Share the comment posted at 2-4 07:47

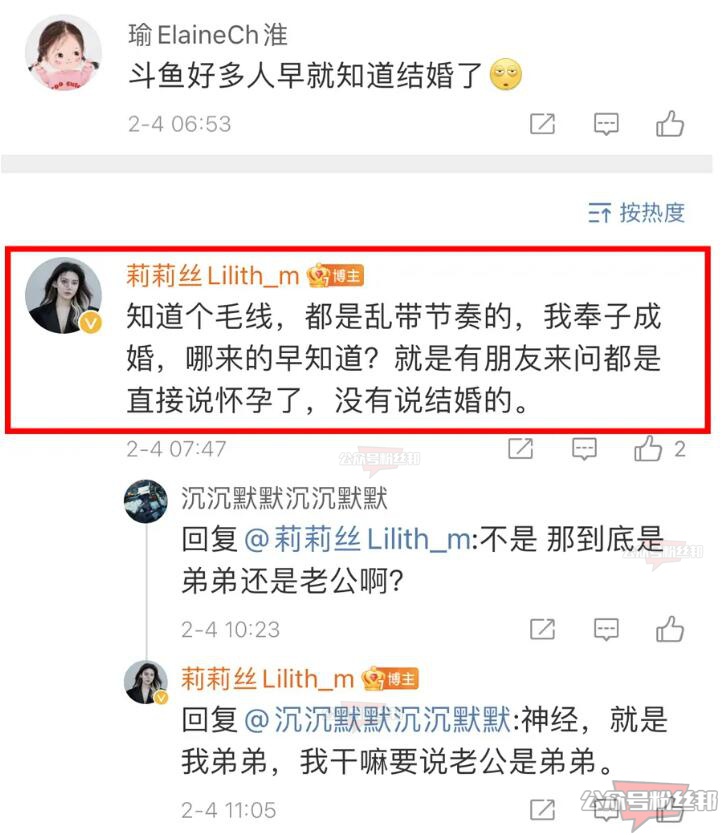521,448
